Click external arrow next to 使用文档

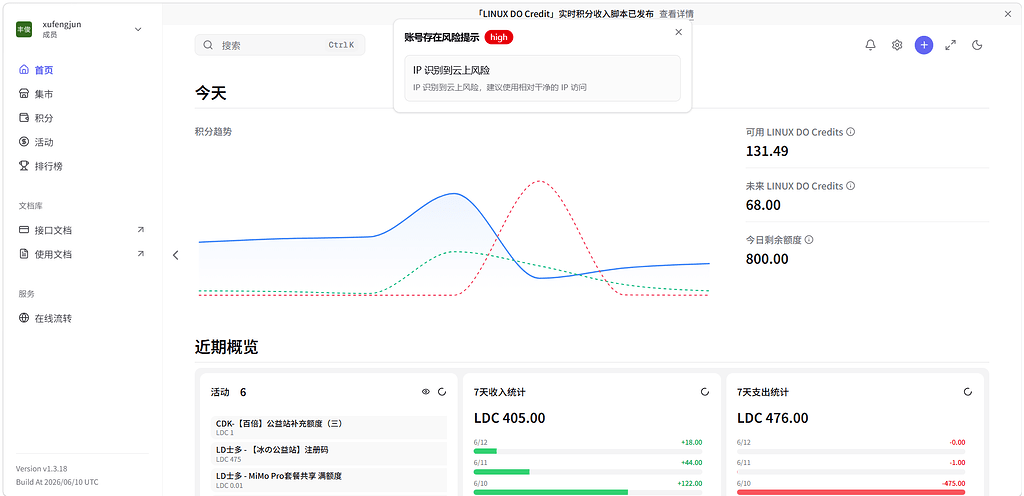[140, 254]
